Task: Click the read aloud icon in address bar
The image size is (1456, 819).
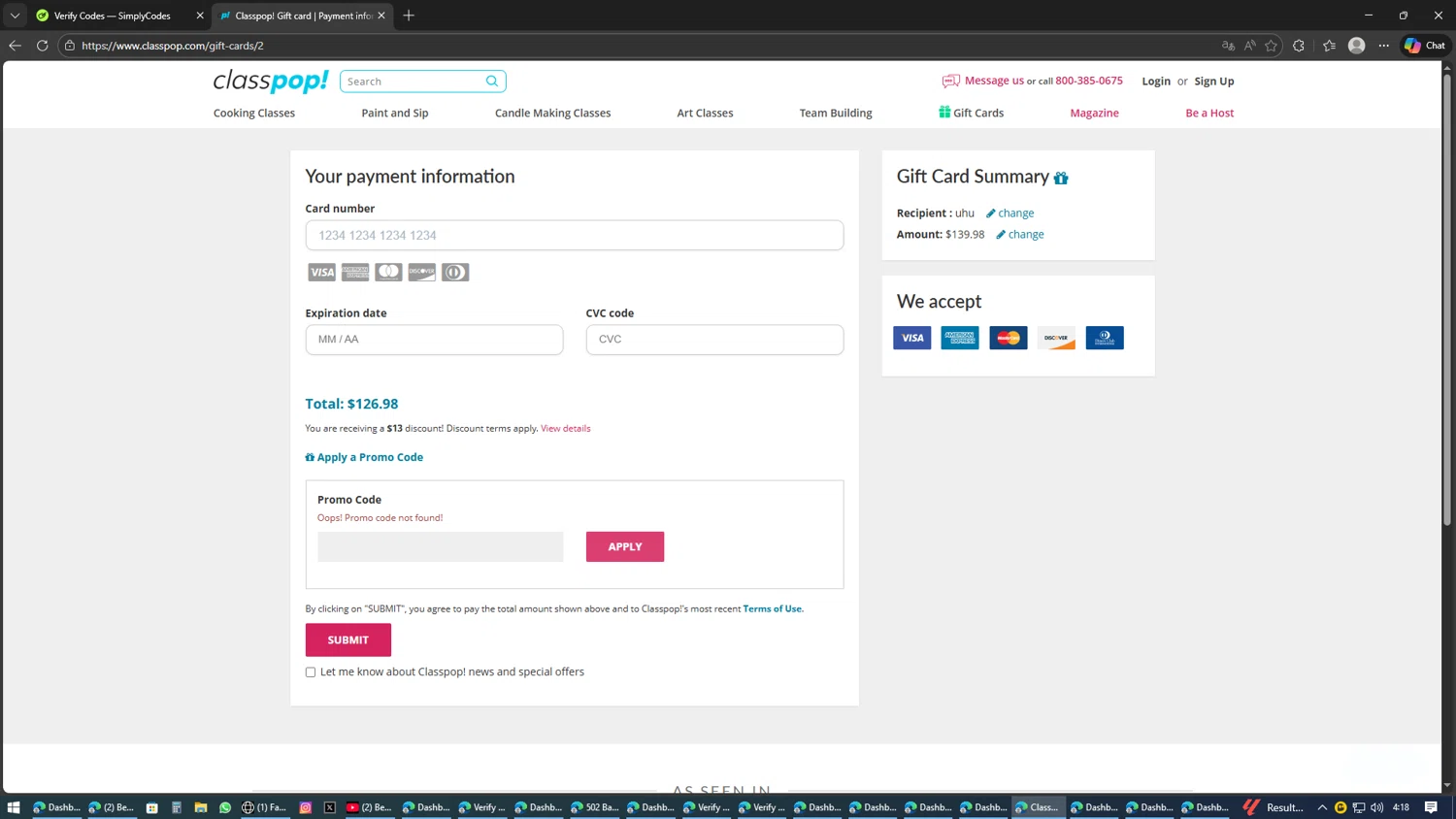Action: click(1250, 46)
